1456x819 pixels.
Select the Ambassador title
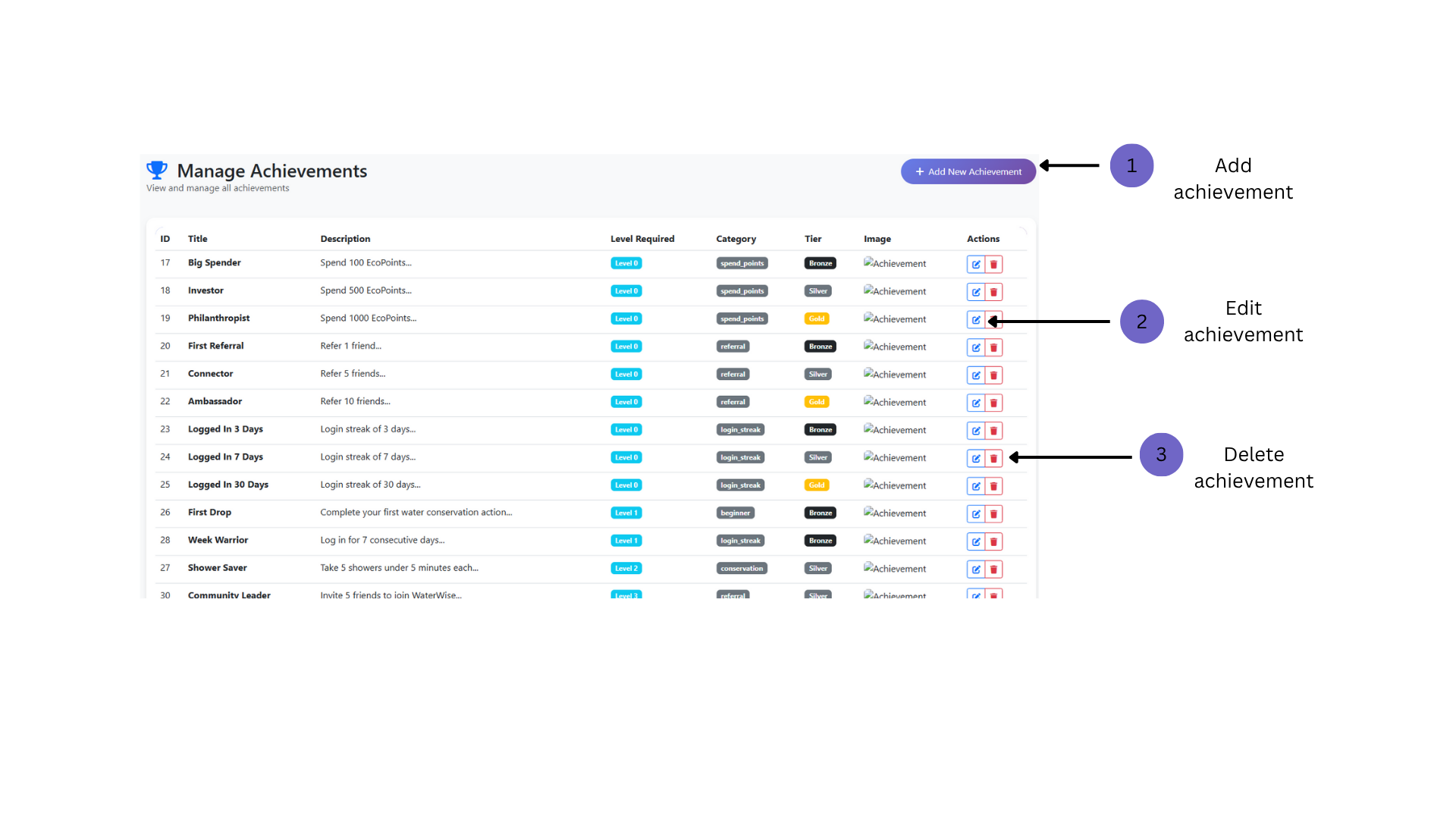point(215,401)
